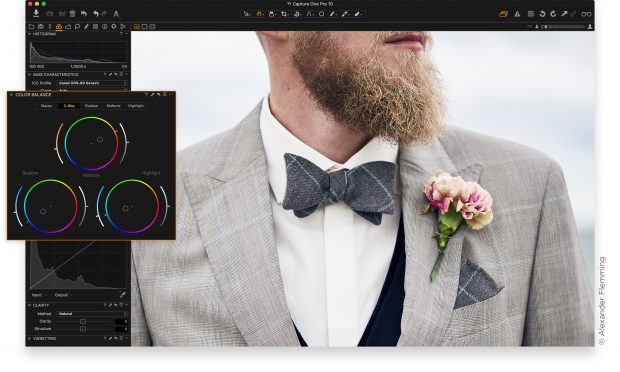Select the Master tab in Color Balance

46,106
